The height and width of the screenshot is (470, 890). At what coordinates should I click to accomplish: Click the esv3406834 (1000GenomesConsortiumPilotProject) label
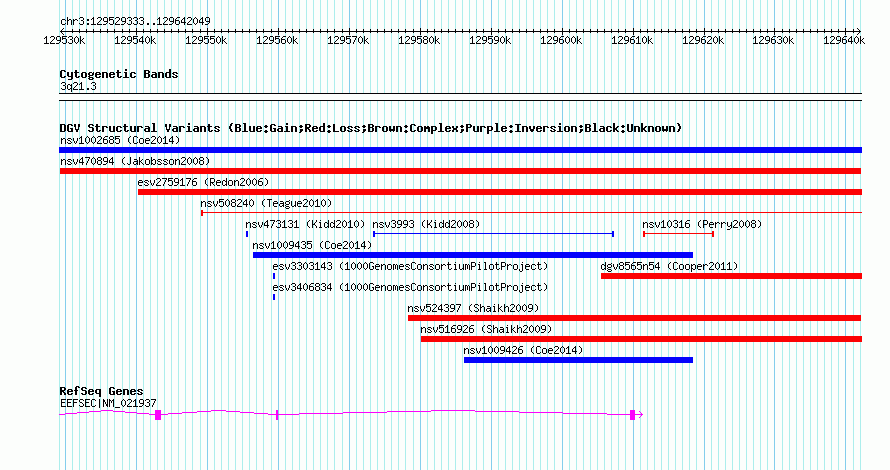[x=410, y=287]
